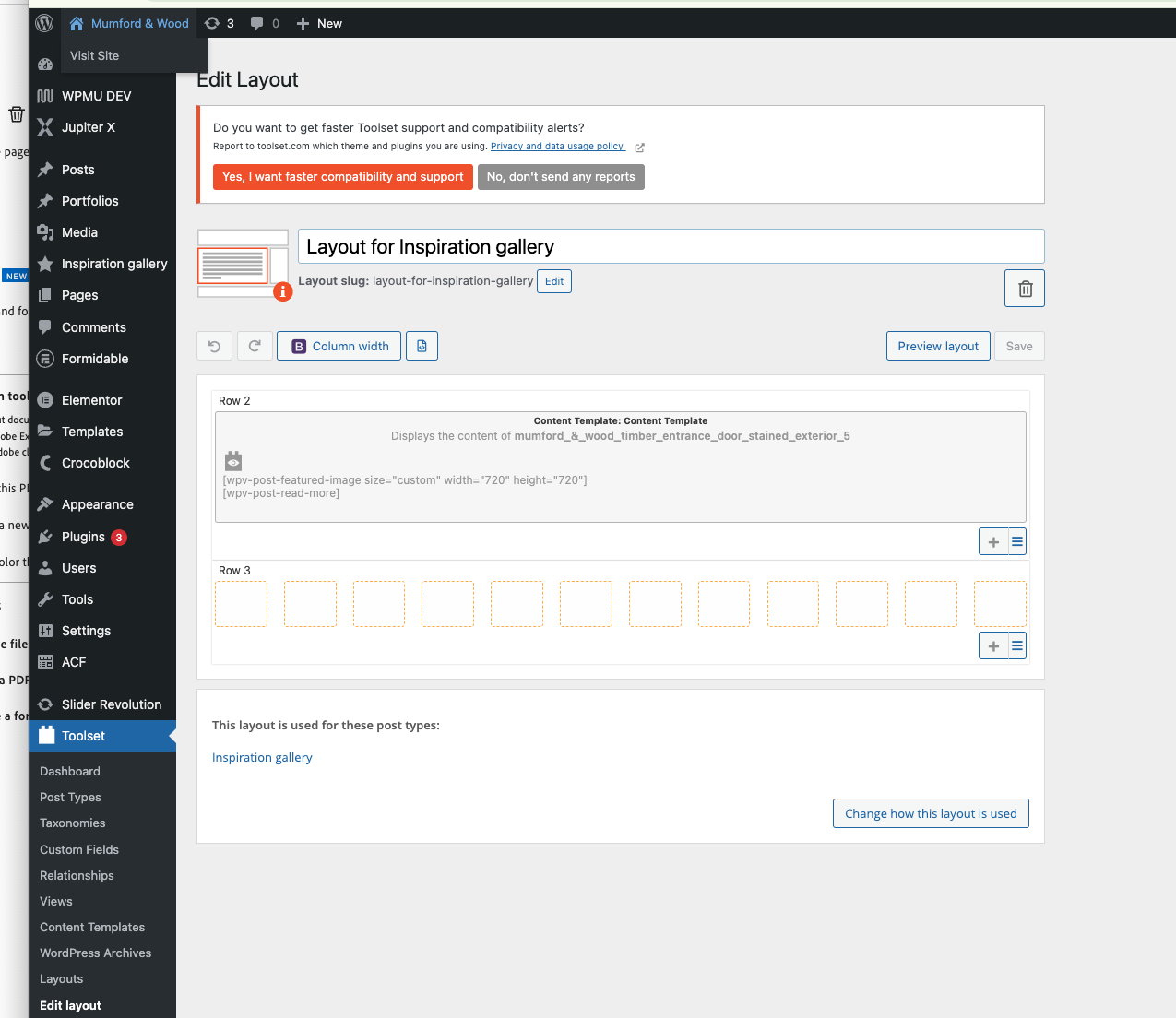Click the redo arrow button
Screen dimensions: 1176x1018
pos(255,347)
